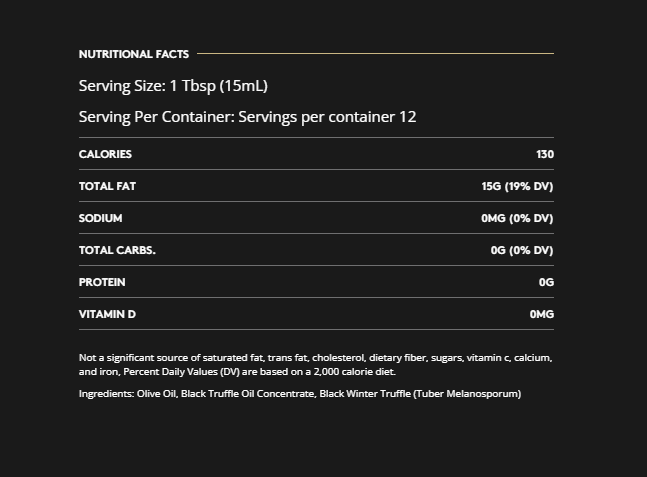Viewport: 647px width, 477px height.
Task: Click the Calories row label
Action: (x=105, y=154)
